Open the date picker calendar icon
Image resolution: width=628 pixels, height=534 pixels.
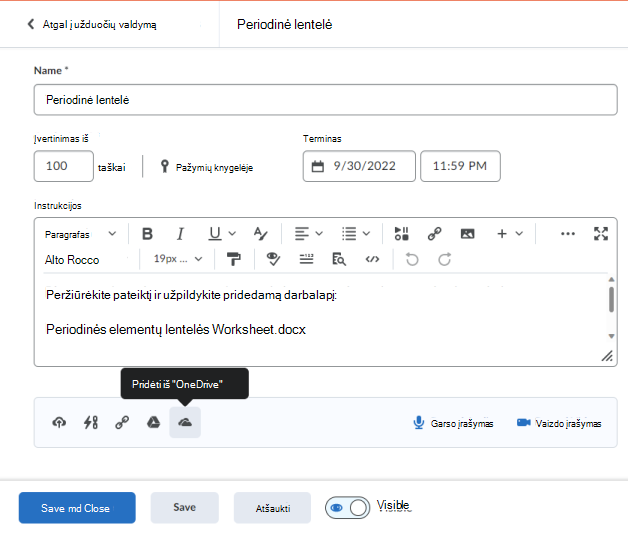[x=318, y=166]
